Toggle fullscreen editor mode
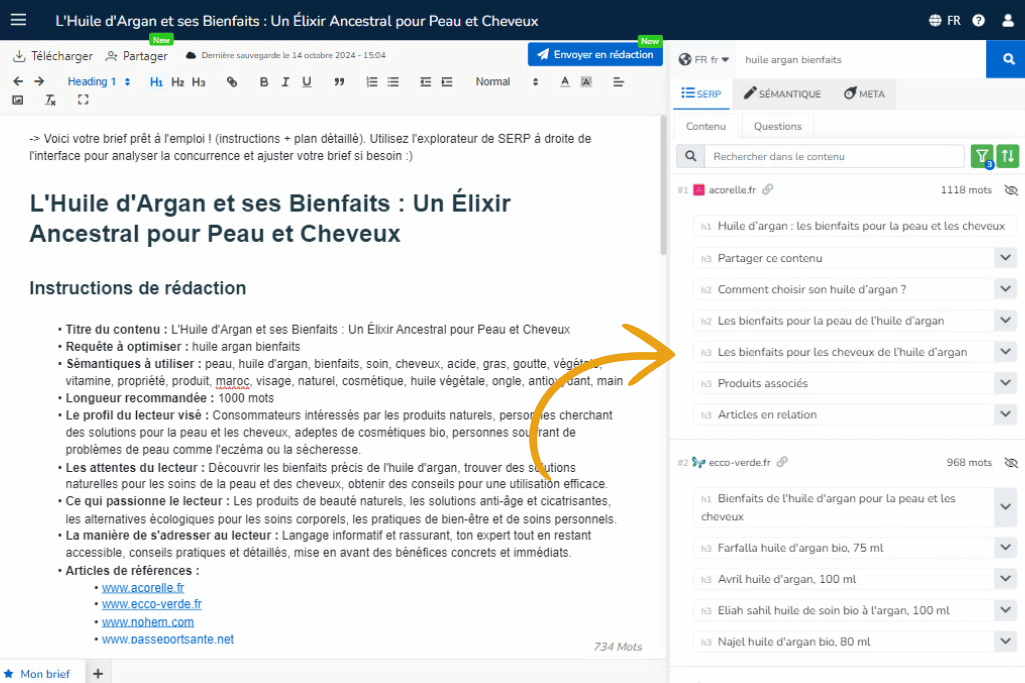Screen dimensions: 1025x683 (83, 100)
